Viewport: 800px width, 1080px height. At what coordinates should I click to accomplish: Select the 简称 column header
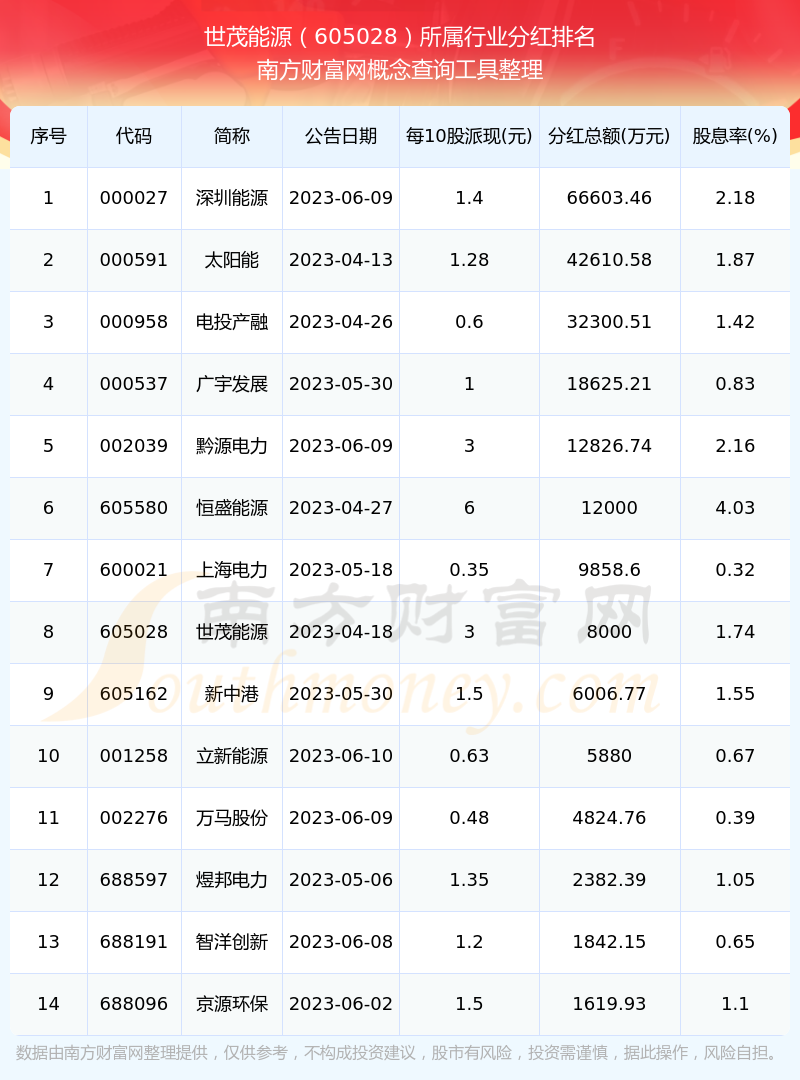click(x=232, y=136)
